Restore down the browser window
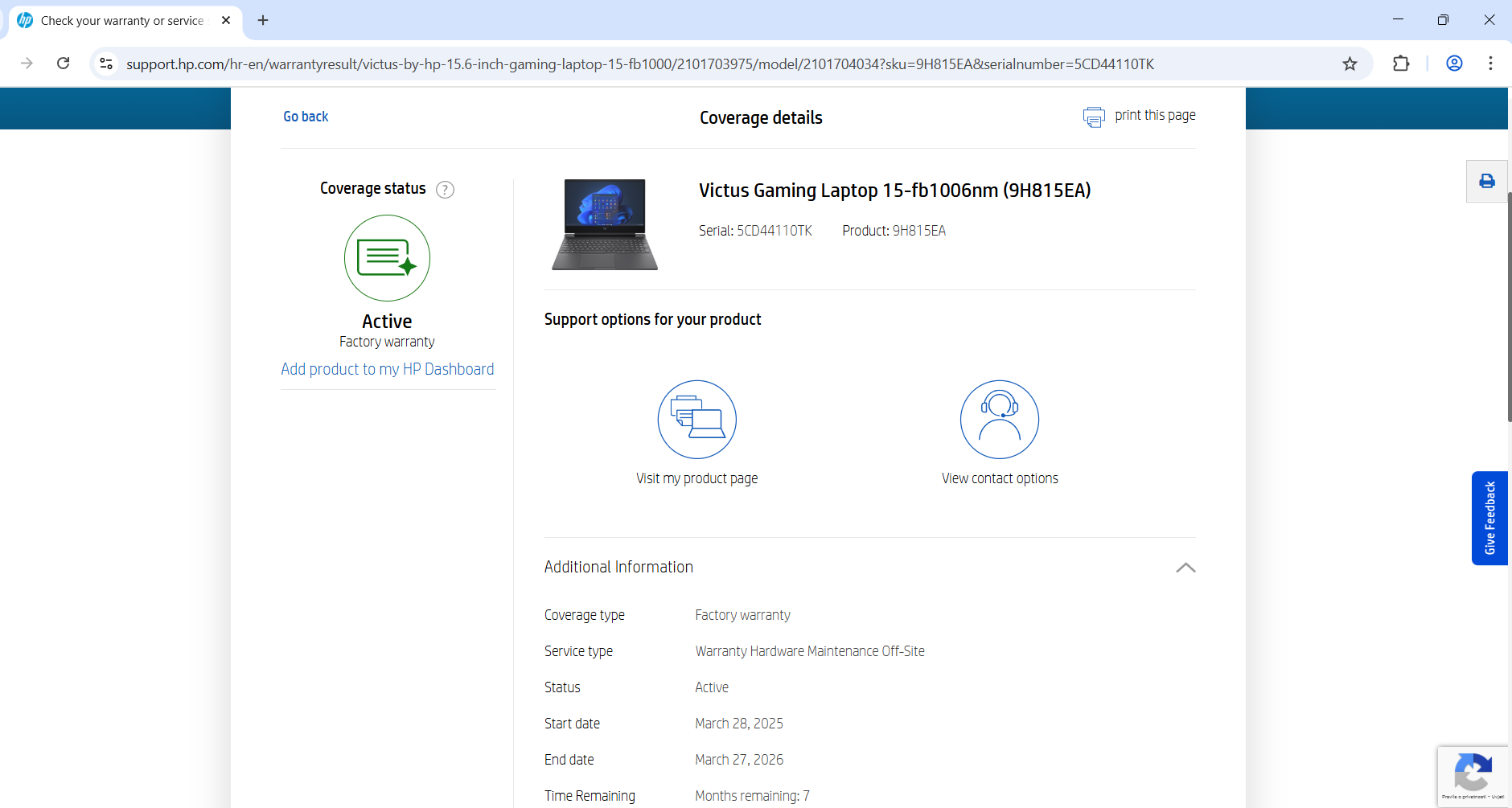Image resolution: width=1512 pixels, height=808 pixels. tap(1443, 20)
